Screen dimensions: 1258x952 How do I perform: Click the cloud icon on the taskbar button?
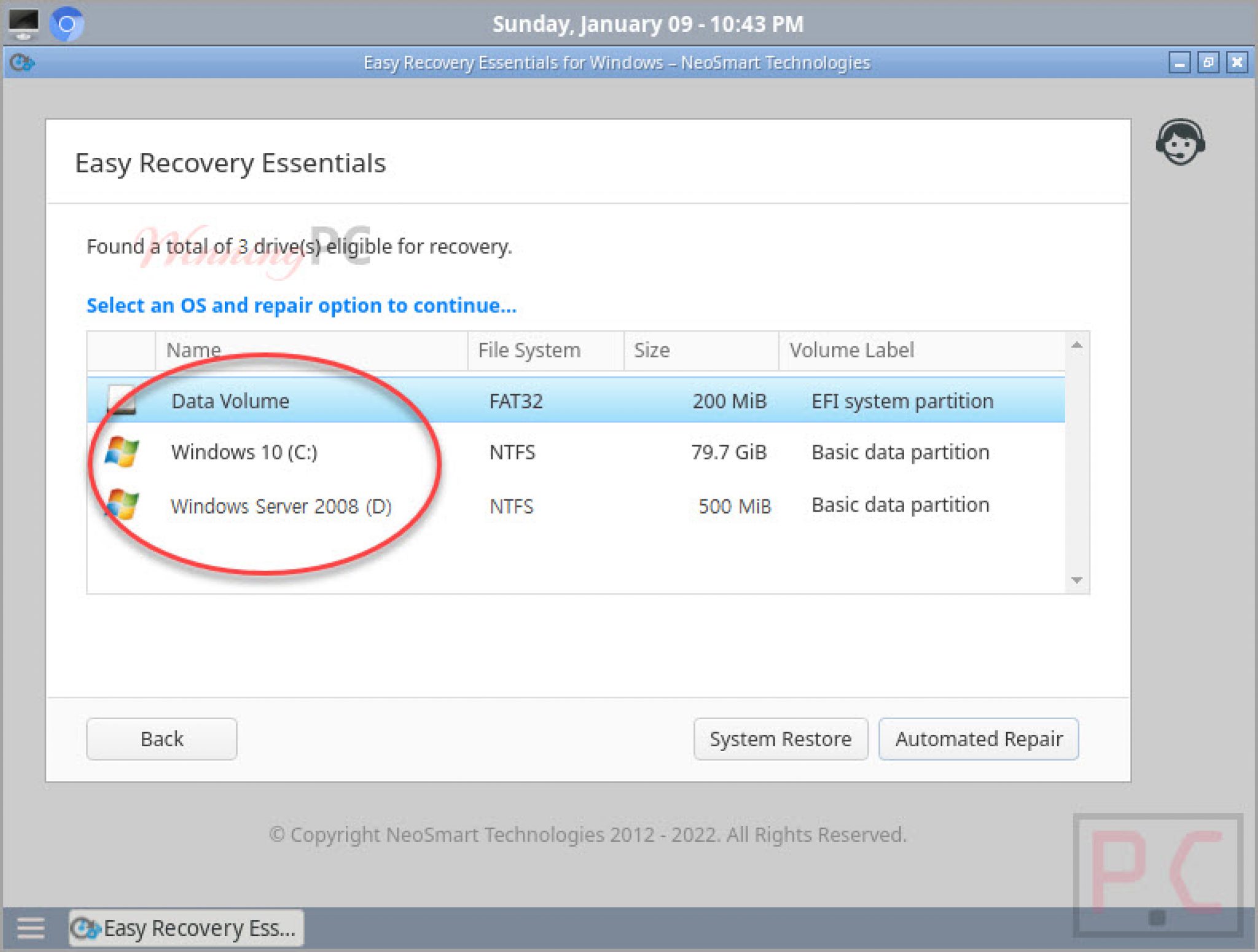tap(86, 928)
